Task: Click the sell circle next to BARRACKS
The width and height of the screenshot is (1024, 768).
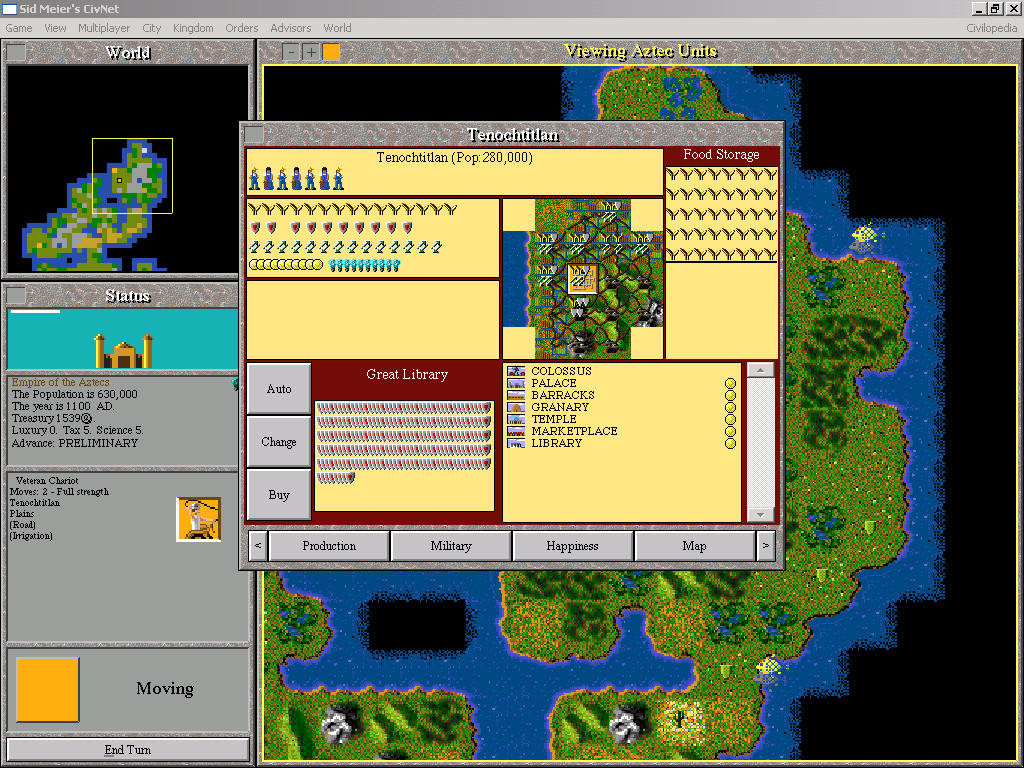Action: [730, 395]
